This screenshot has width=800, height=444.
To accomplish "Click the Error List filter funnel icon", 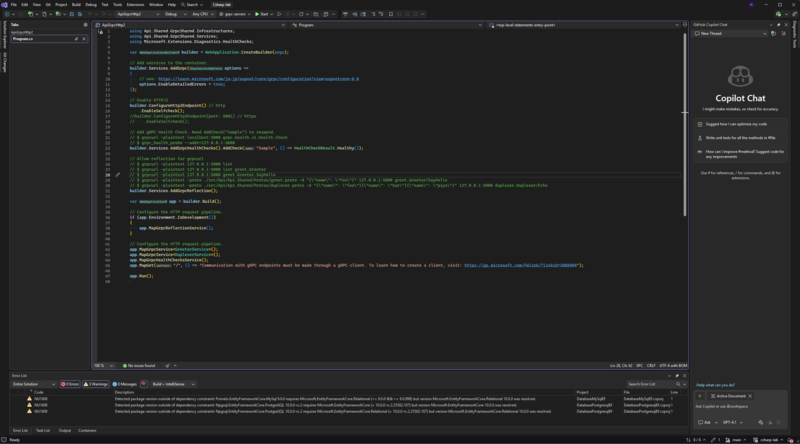I will (144, 384).
